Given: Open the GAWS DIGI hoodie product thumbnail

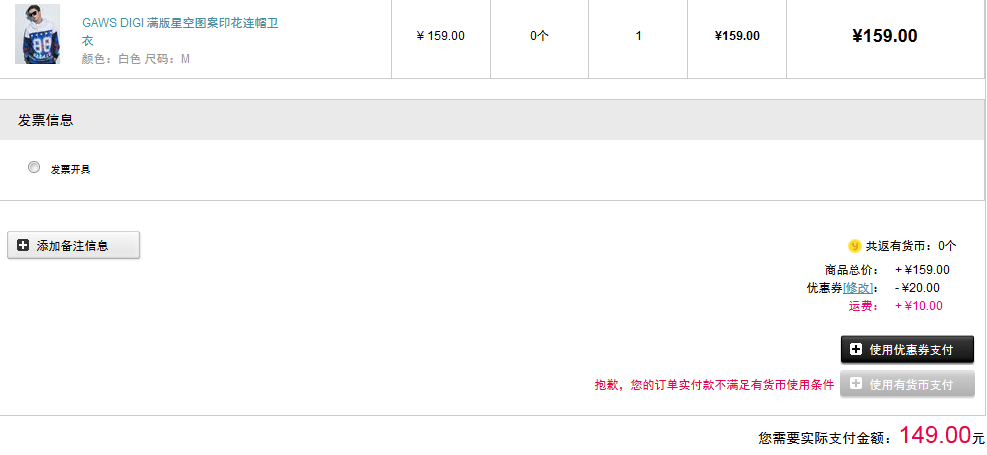Looking at the screenshot, I should tap(37, 34).
